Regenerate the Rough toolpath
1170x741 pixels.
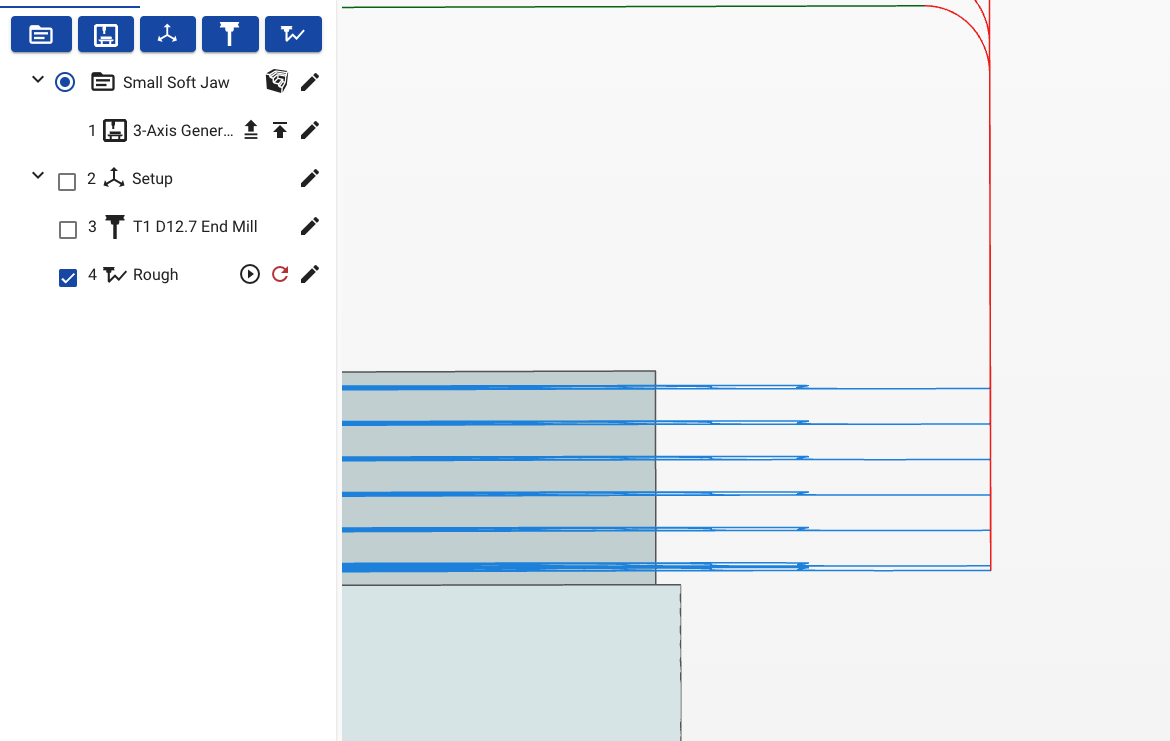click(x=280, y=274)
